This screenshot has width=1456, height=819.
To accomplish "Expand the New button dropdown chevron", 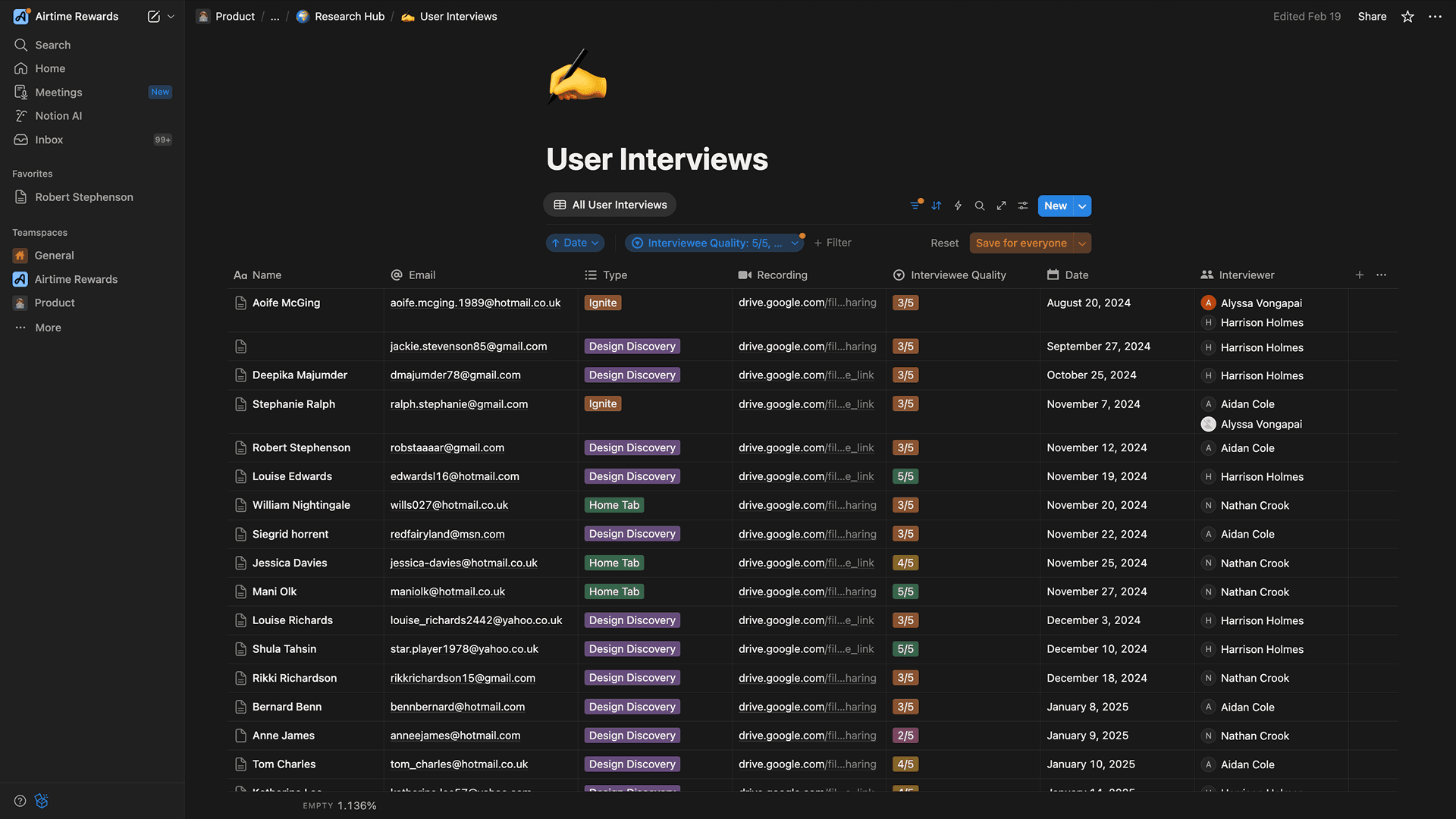I will pos(1081,206).
